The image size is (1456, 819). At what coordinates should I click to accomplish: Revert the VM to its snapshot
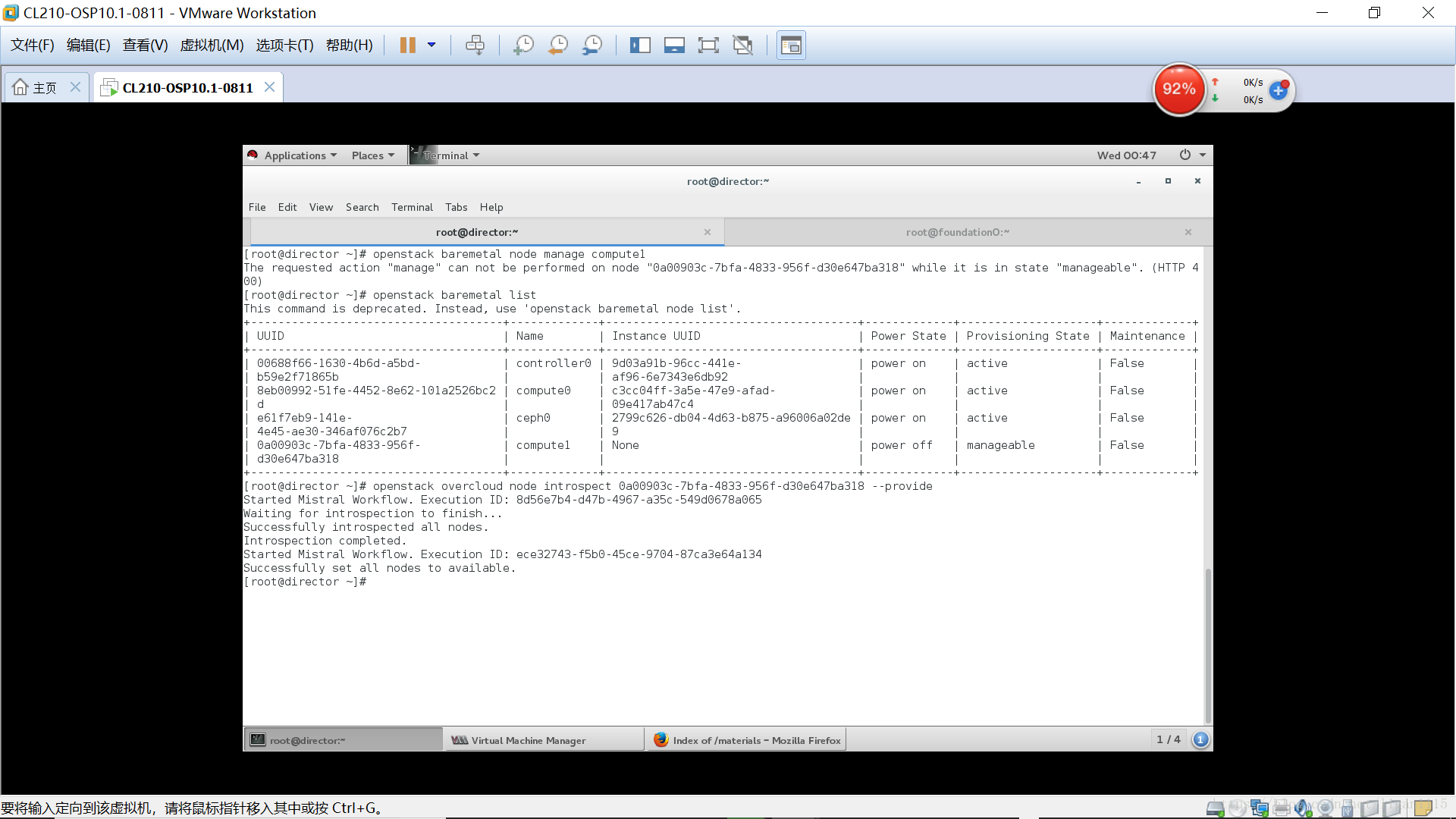pos(557,45)
